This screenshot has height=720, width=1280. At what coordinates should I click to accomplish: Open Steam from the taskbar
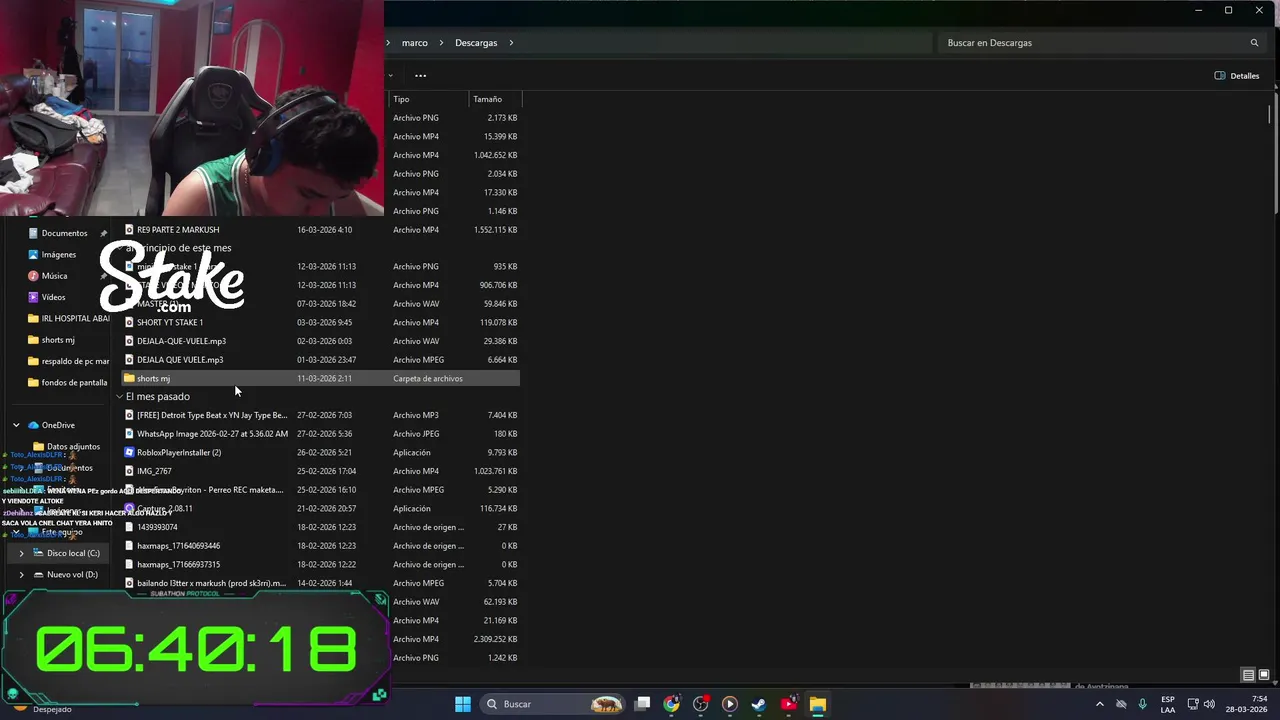click(759, 704)
